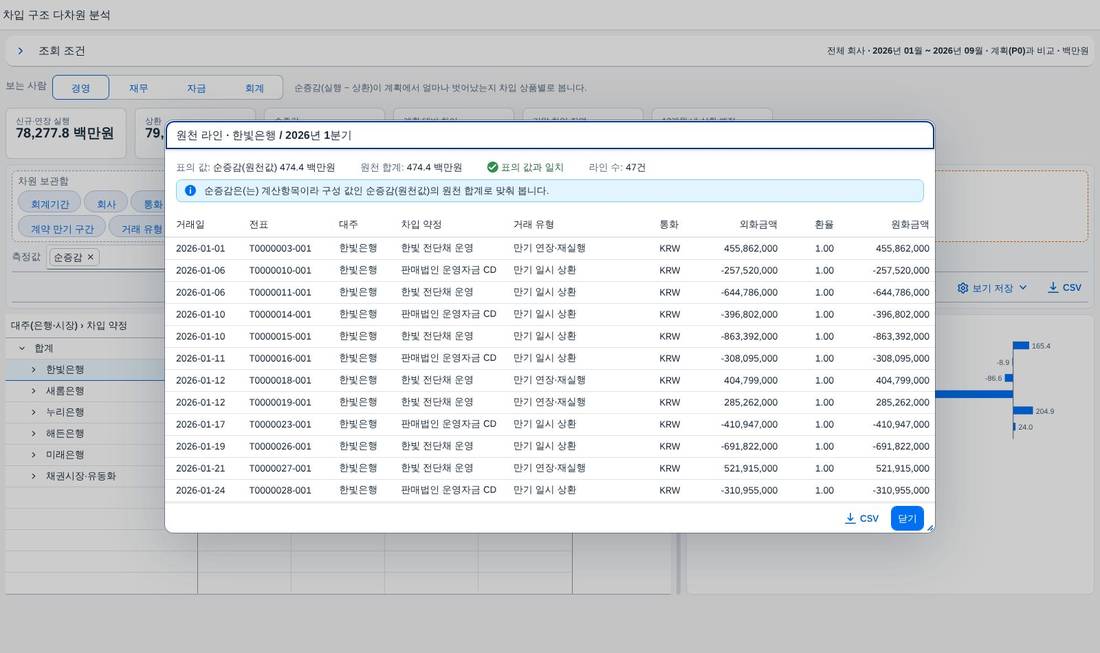Click voucher T0000027-001 cell
The height and width of the screenshot is (653, 1100).
click(x=280, y=468)
